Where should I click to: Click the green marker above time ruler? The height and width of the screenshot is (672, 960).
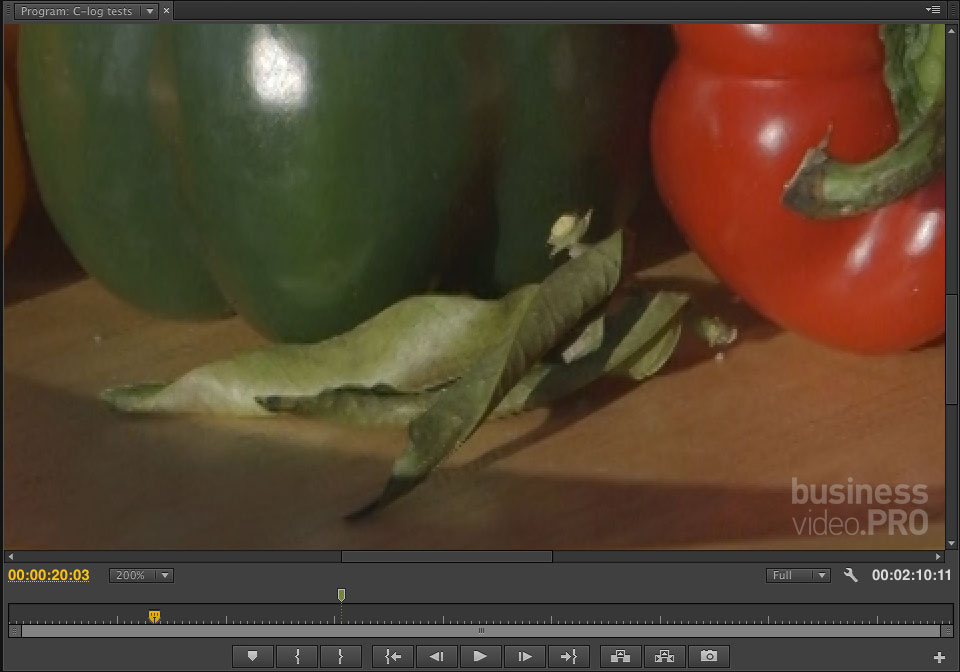pyautogui.click(x=342, y=595)
